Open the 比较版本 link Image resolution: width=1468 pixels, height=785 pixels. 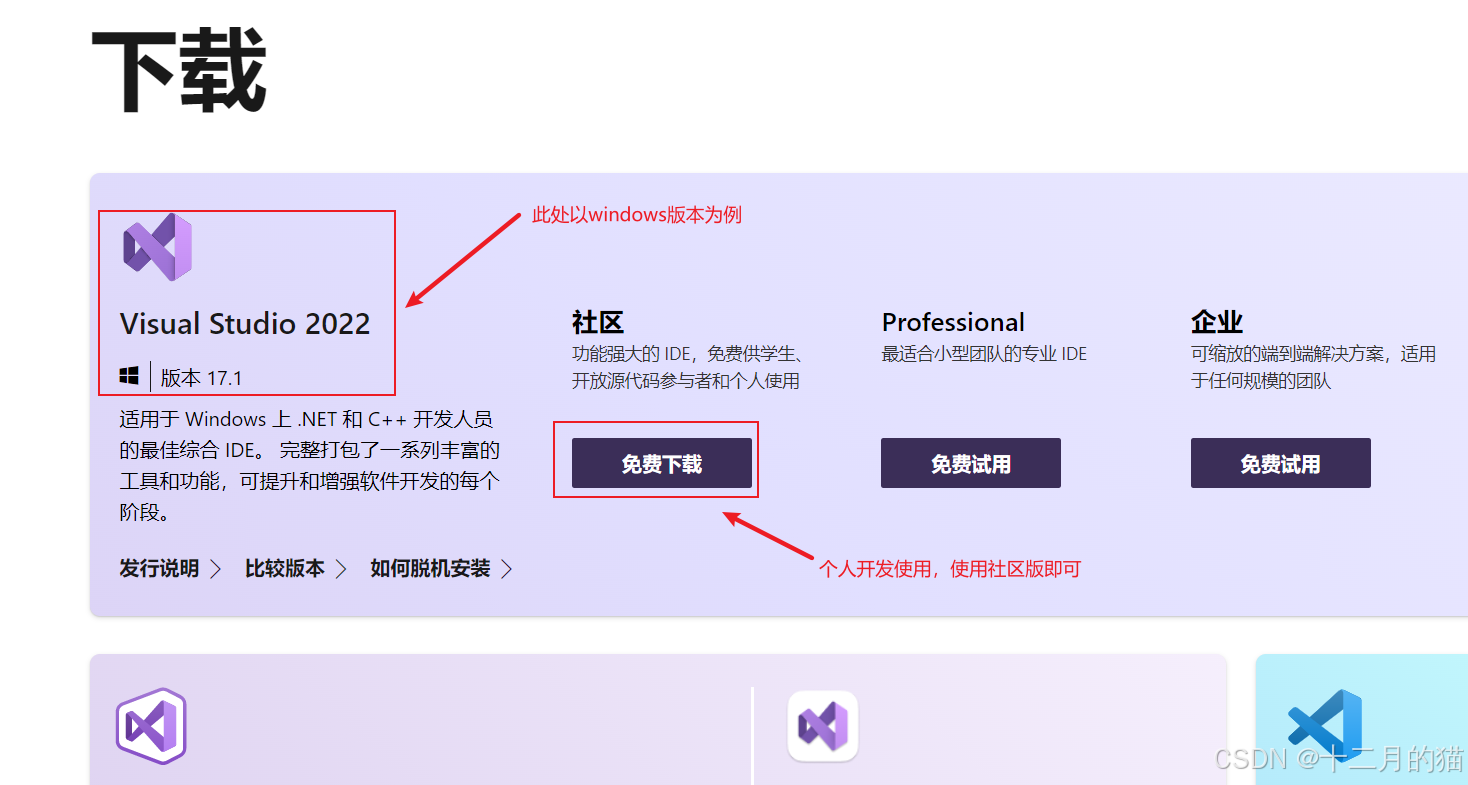(x=285, y=569)
